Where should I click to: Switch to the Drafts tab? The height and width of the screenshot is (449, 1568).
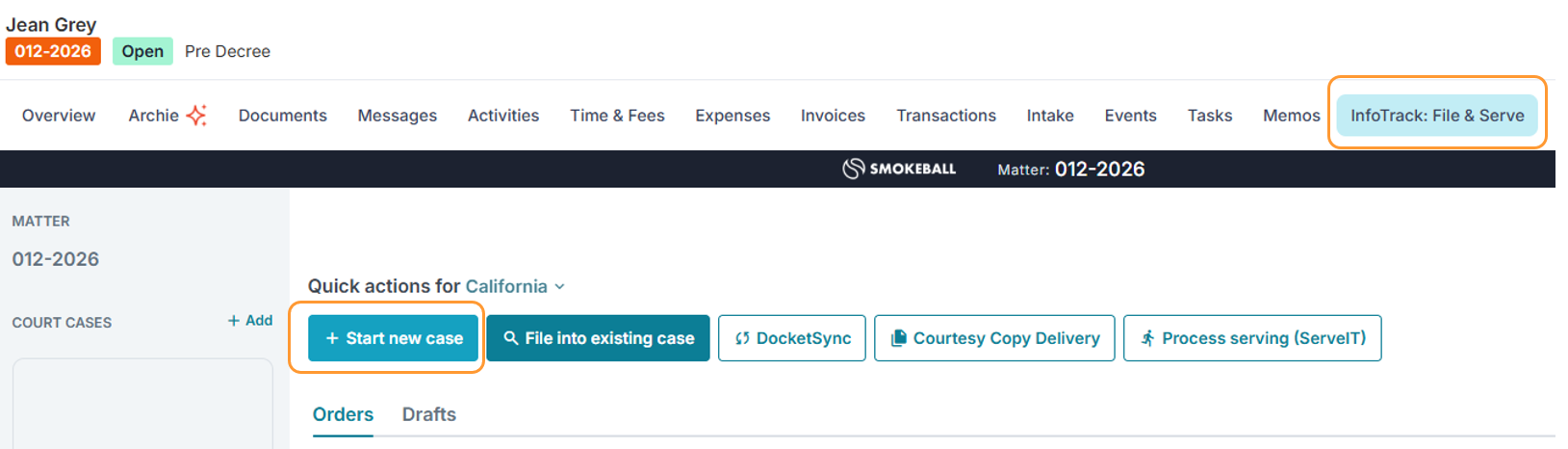pyautogui.click(x=429, y=414)
